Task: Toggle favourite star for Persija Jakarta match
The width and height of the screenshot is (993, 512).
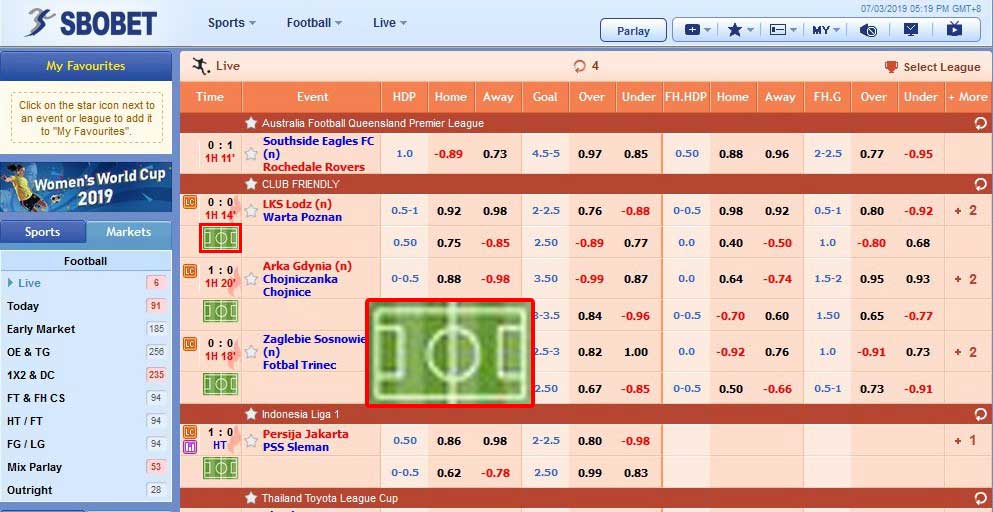Action: (251, 440)
